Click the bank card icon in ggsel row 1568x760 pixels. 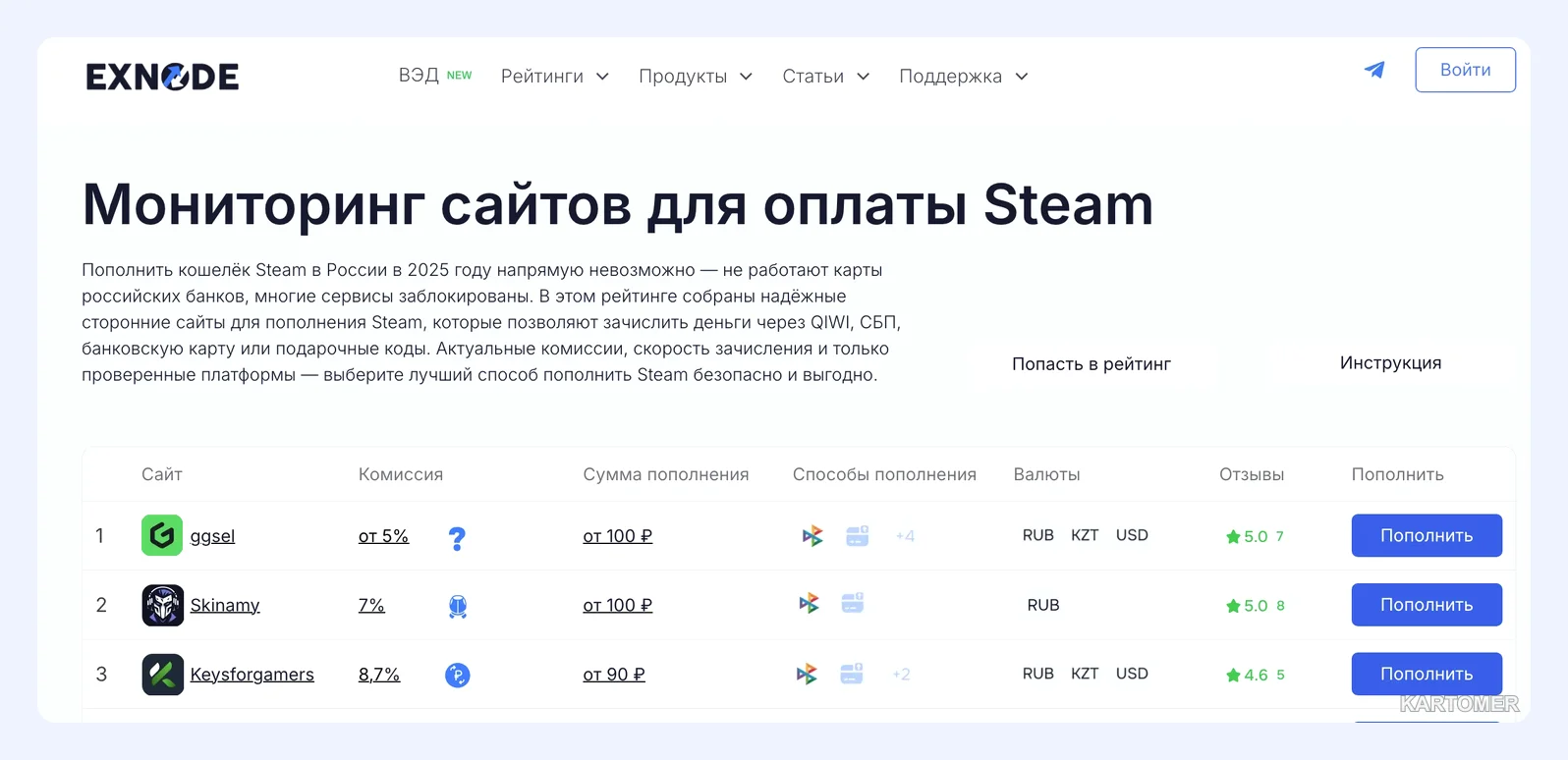(858, 535)
